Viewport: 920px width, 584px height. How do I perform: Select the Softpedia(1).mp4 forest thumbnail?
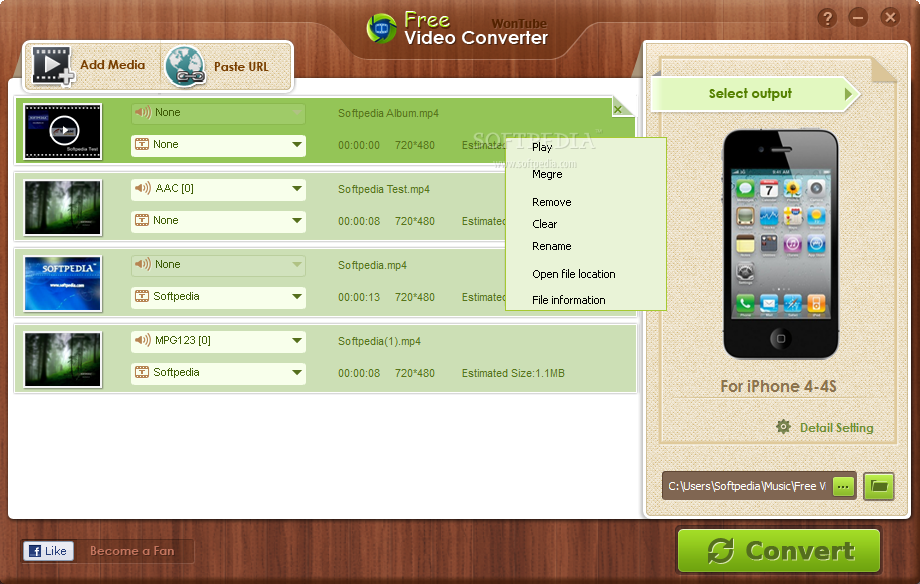coord(63,360)
